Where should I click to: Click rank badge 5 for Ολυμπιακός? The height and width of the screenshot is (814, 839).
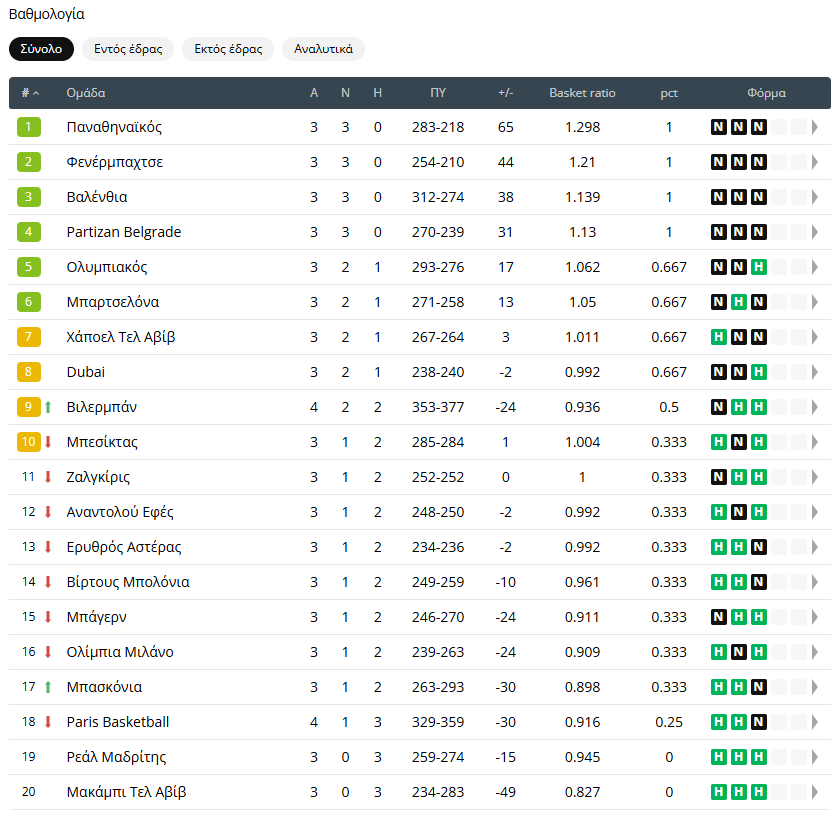point(29,267)
